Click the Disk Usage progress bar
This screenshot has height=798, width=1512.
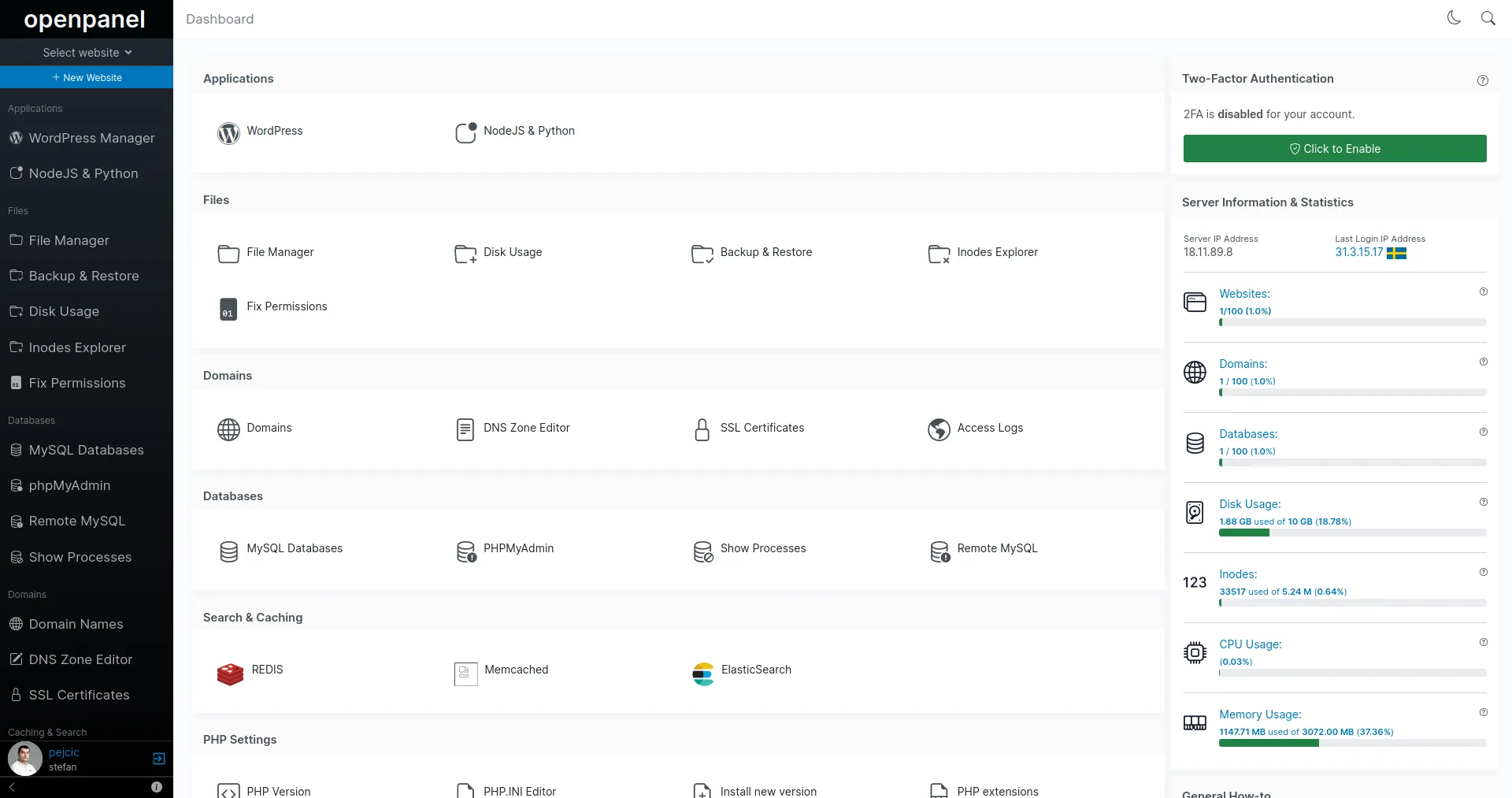(x=1351, y=533)
